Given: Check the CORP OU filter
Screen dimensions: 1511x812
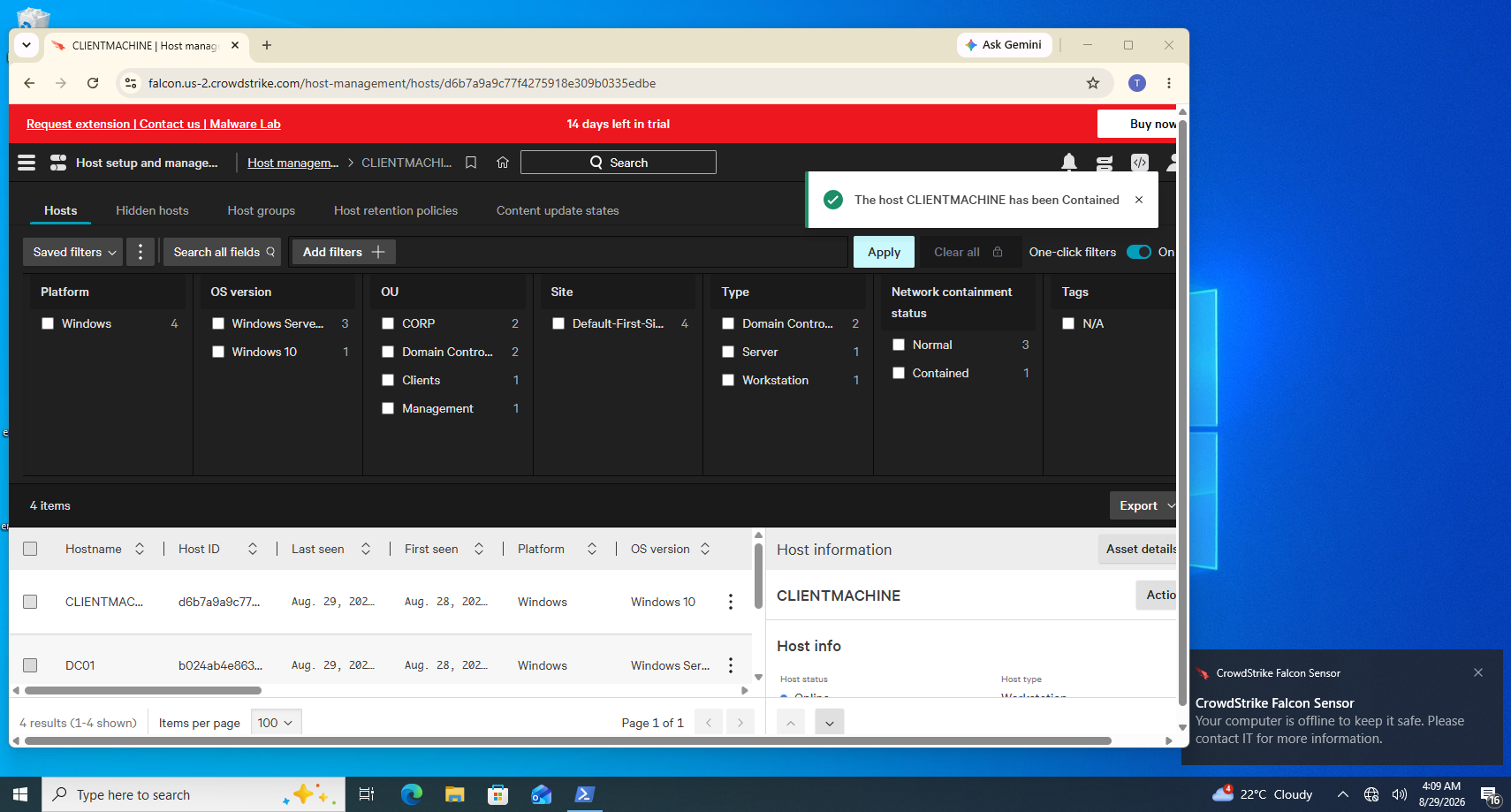Looking at the screenshot, I should [388, 323].
